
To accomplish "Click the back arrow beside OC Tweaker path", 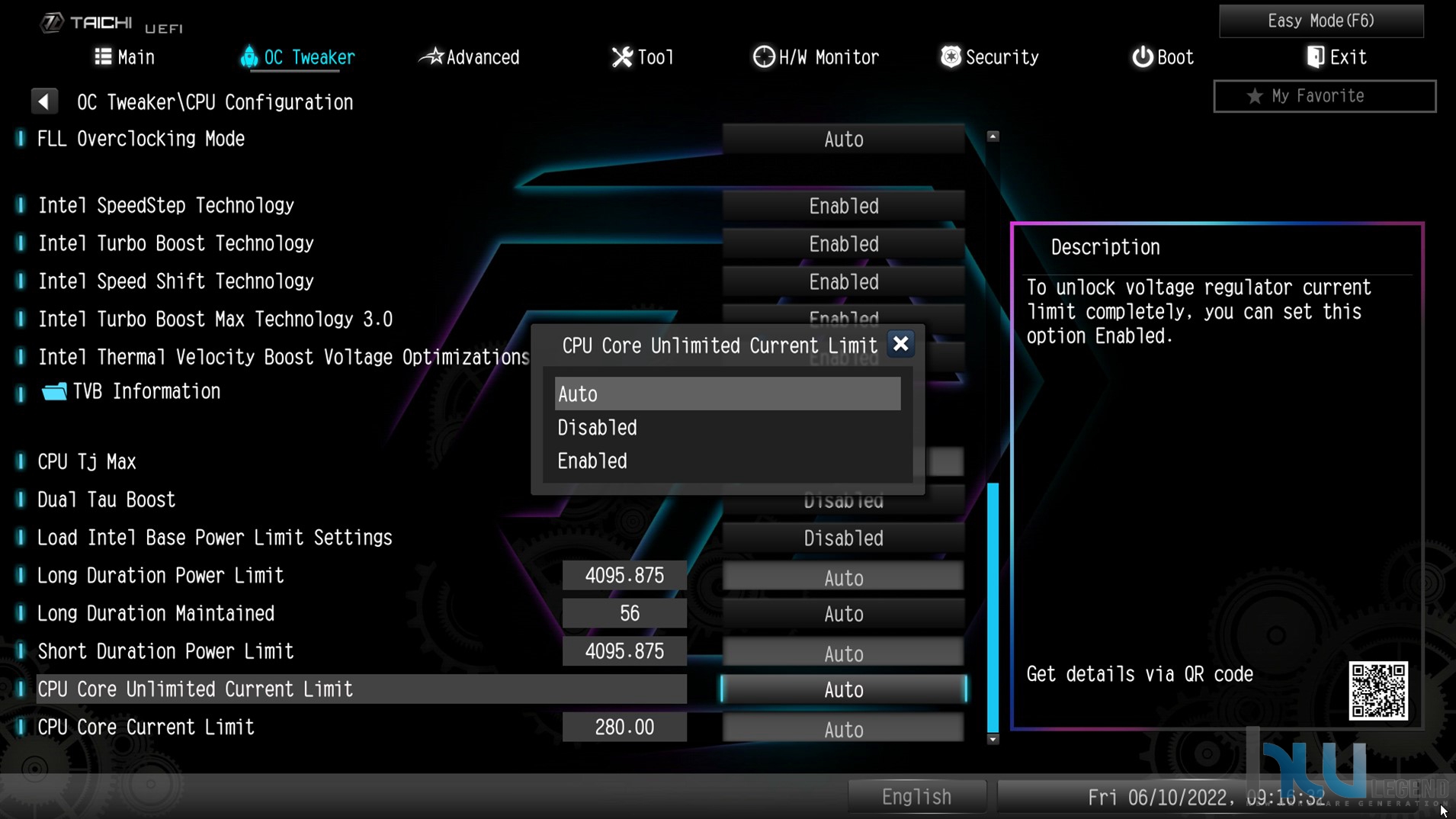I will point(44,101).
